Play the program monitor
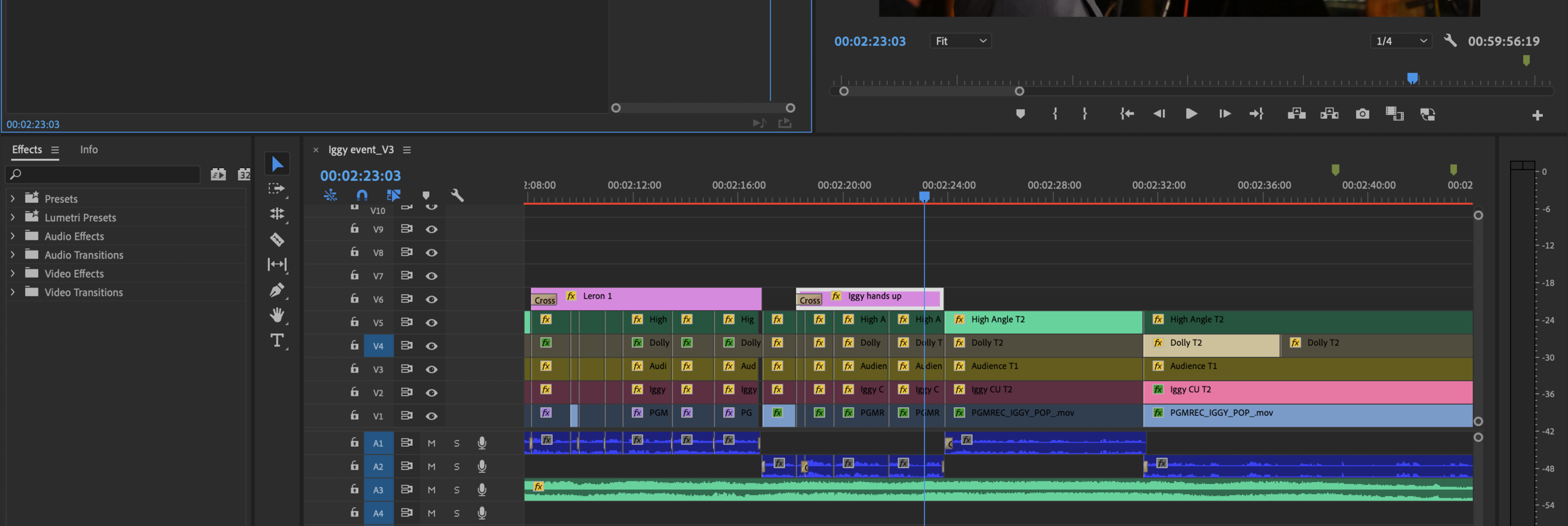1568x526 pixels. [x=1191, y=114]
